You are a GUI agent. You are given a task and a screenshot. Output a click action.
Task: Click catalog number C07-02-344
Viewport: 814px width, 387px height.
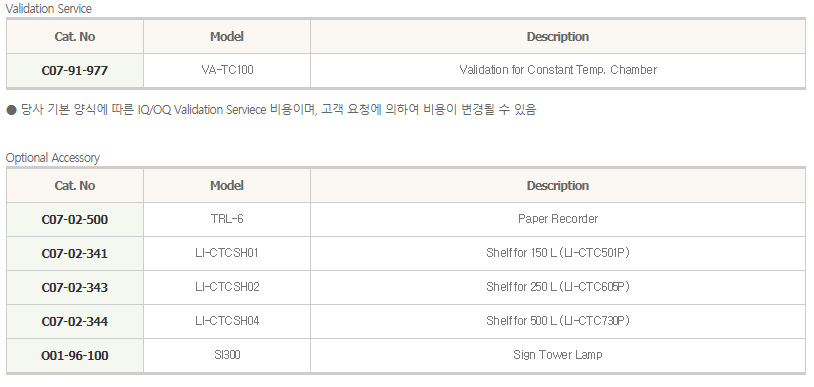75,322
